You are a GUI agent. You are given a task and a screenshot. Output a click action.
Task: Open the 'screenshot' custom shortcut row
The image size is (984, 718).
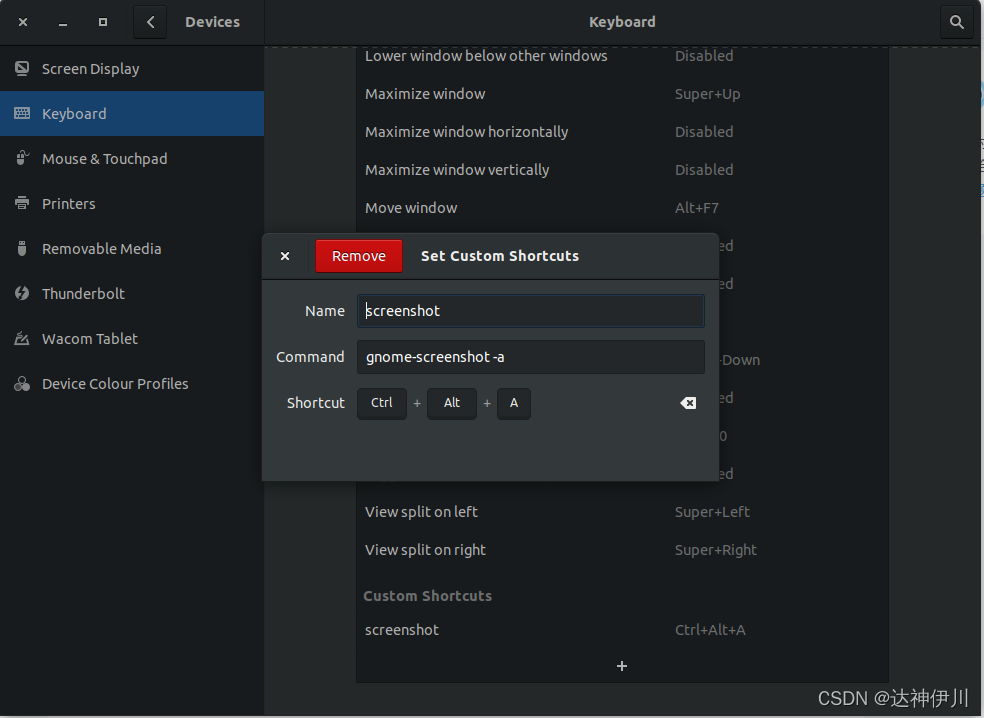pyautogui.click(x=622, y=630)
